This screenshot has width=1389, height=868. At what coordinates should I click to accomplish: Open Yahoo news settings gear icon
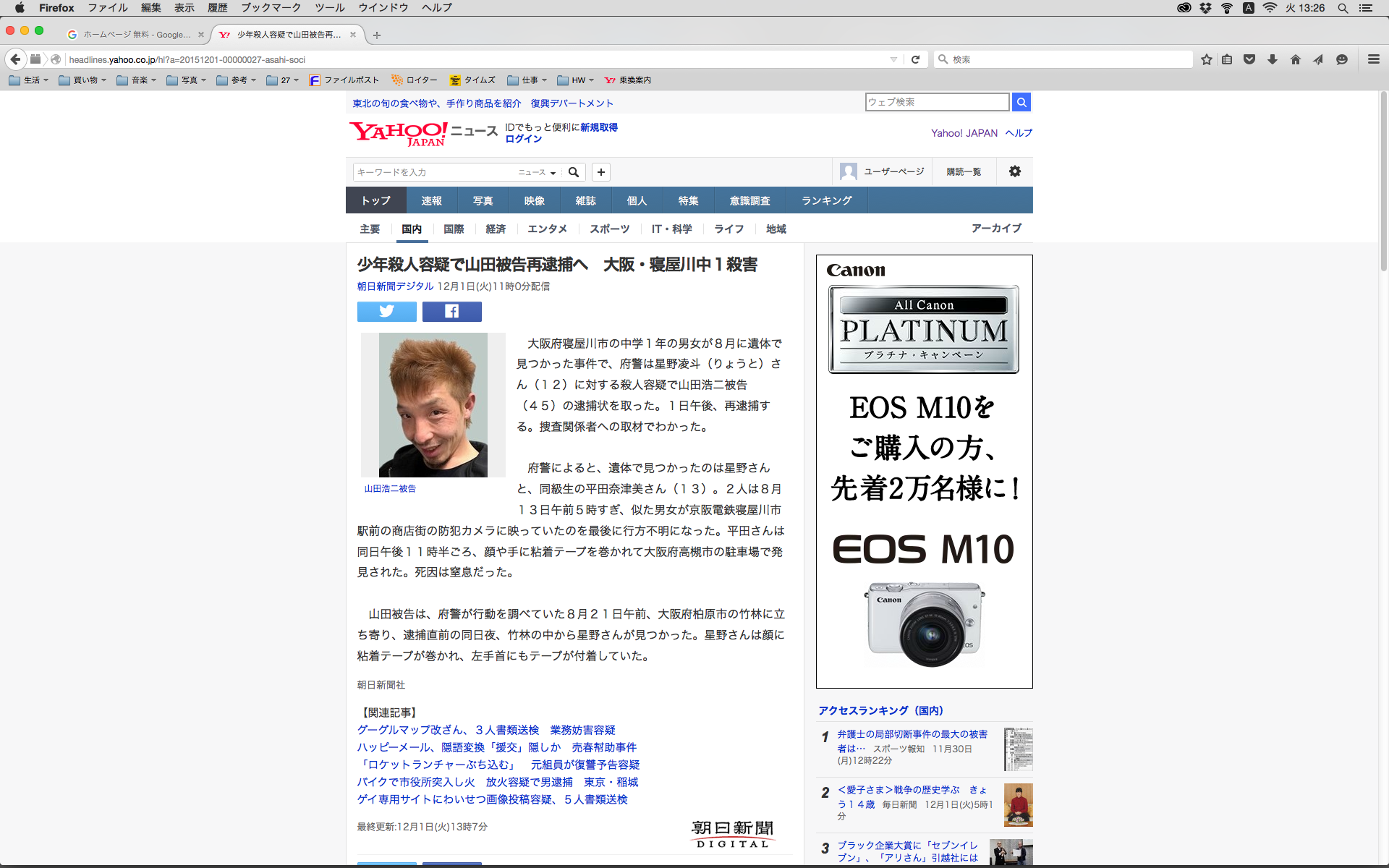1014,171
